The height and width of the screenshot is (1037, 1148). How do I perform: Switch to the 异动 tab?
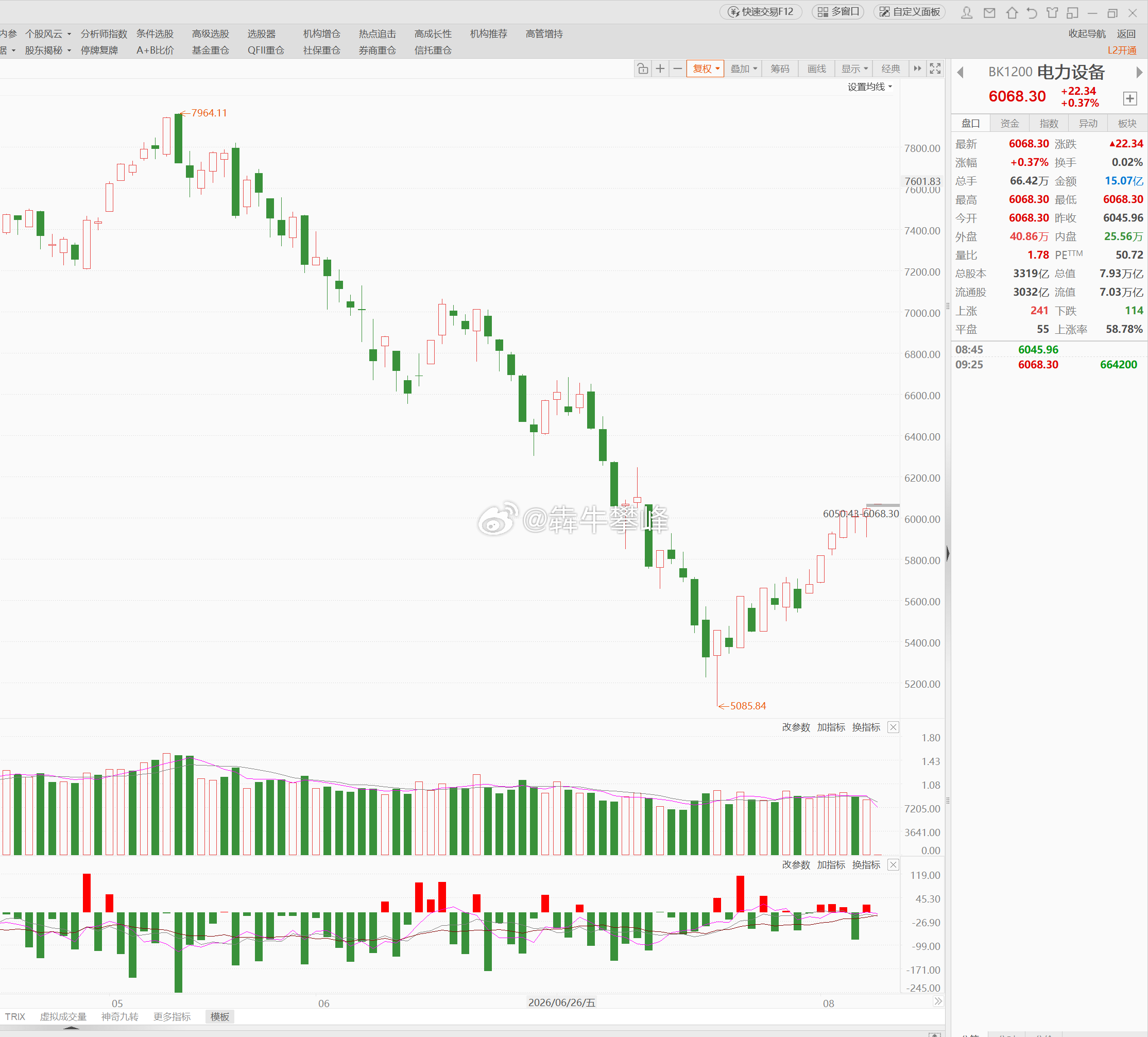coord(1088,124)
